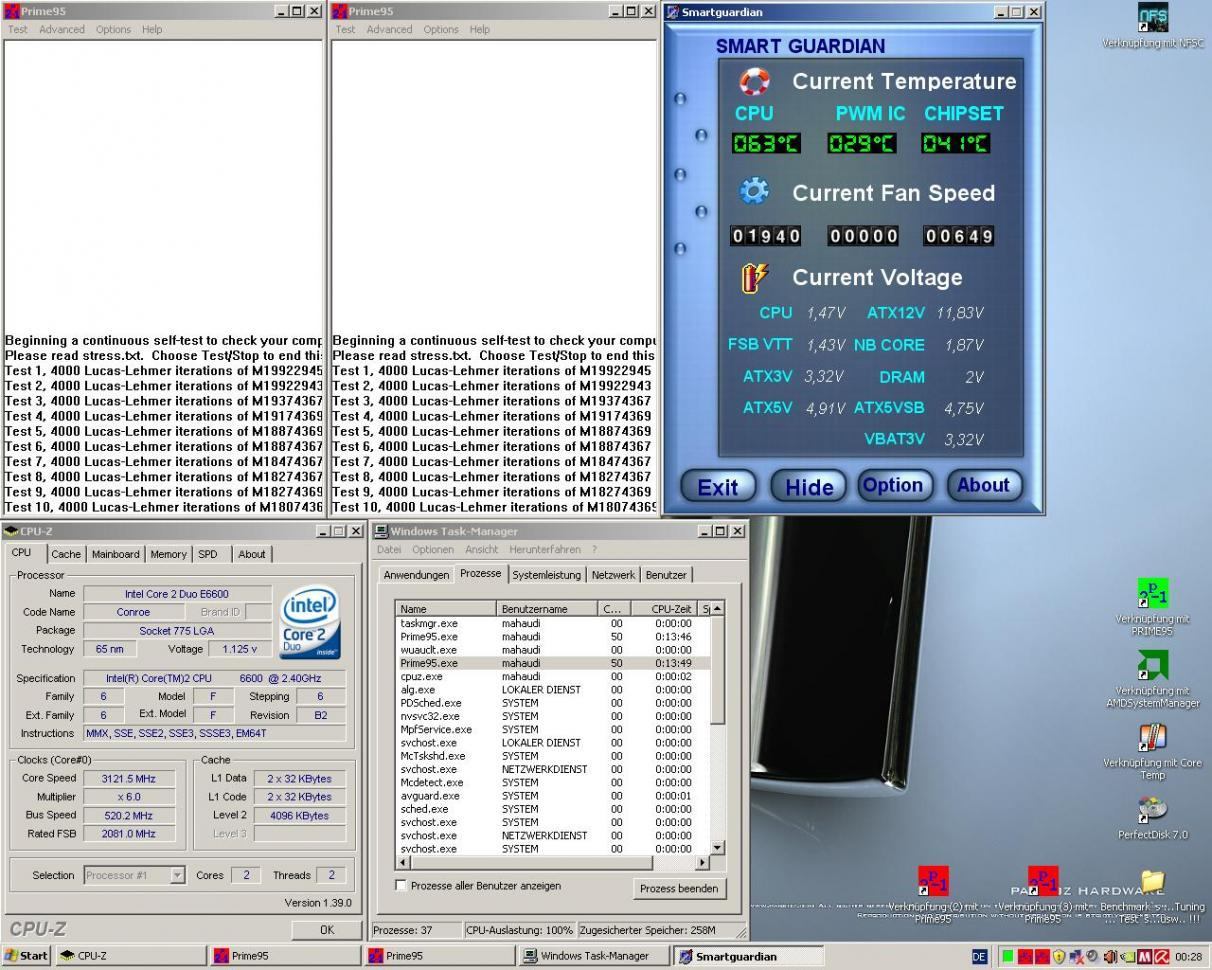Click the process list horizontal scroll-right arrow
The height and width of the screenshot is (970, 1212).
(x=702, y=862)
